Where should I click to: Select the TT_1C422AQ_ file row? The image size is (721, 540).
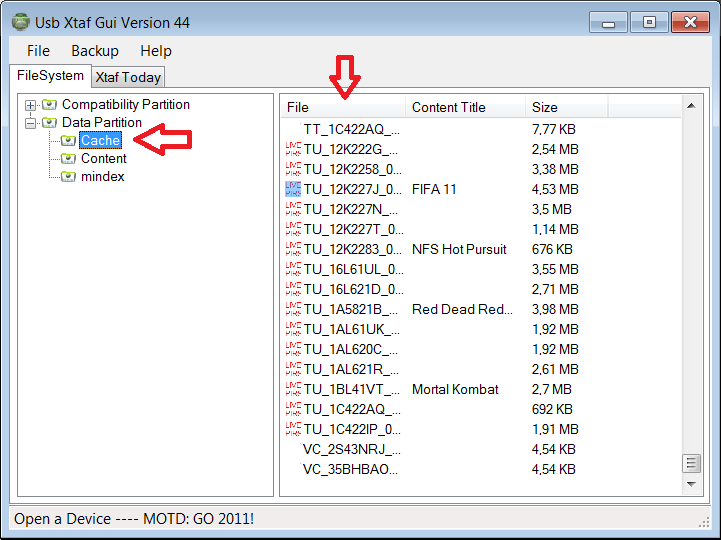[x=481, y=129]
